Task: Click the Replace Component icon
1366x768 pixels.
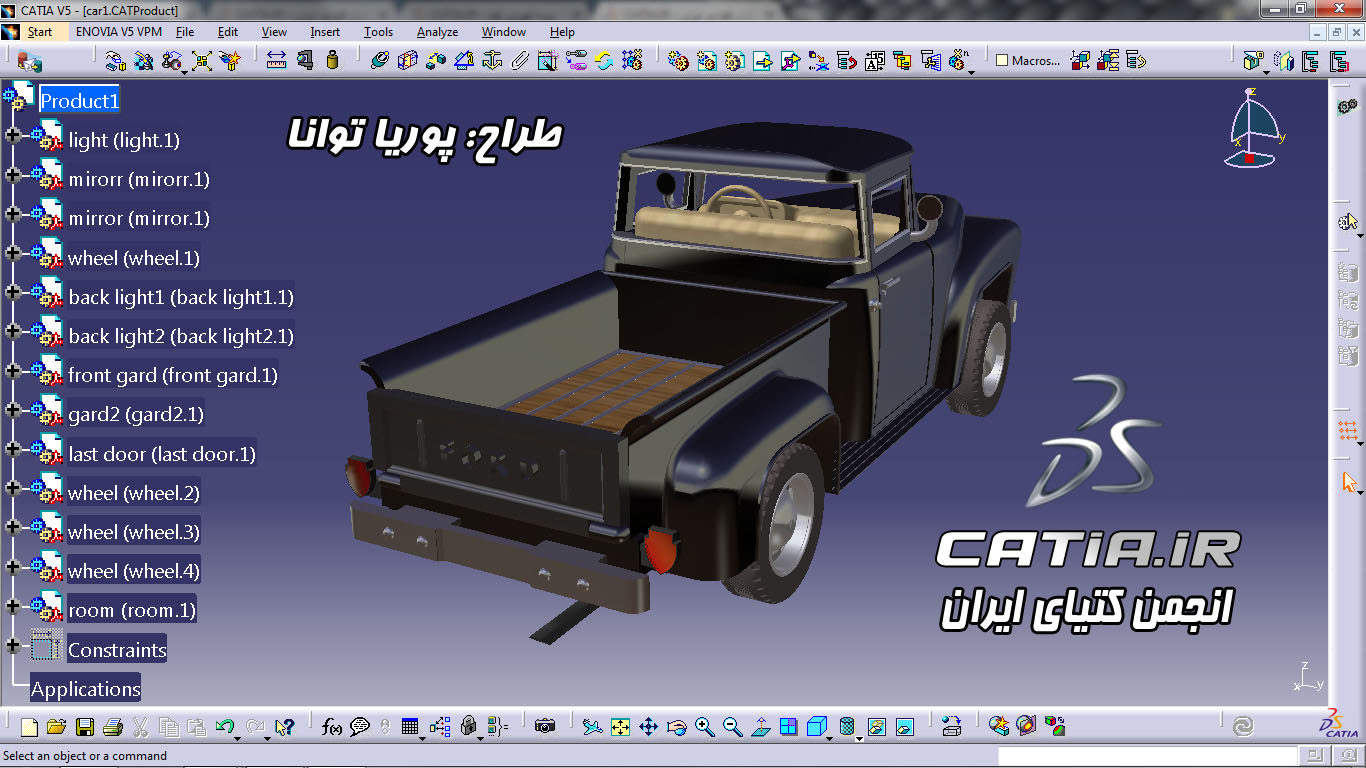Action: (819, 61)
